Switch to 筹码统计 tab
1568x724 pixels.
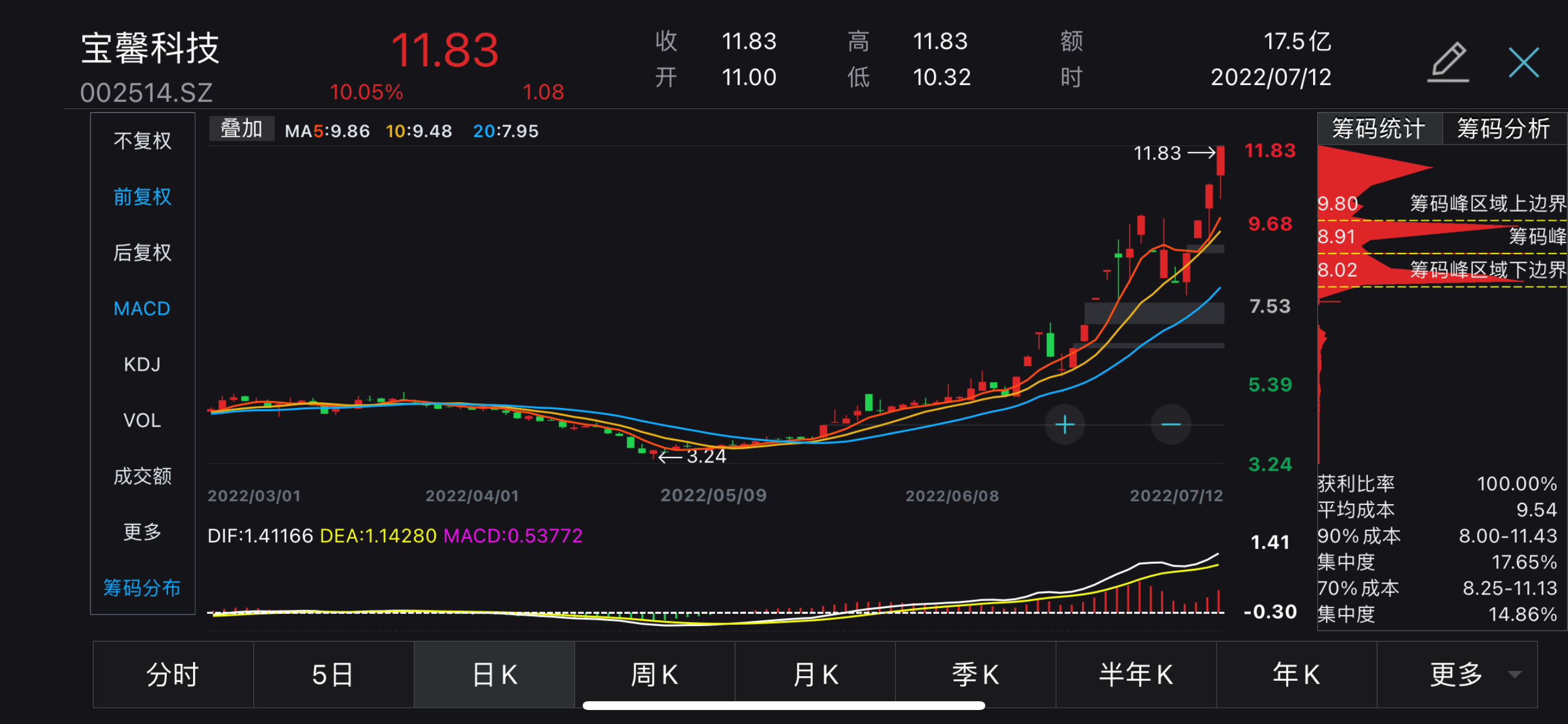click(1378, 129)
